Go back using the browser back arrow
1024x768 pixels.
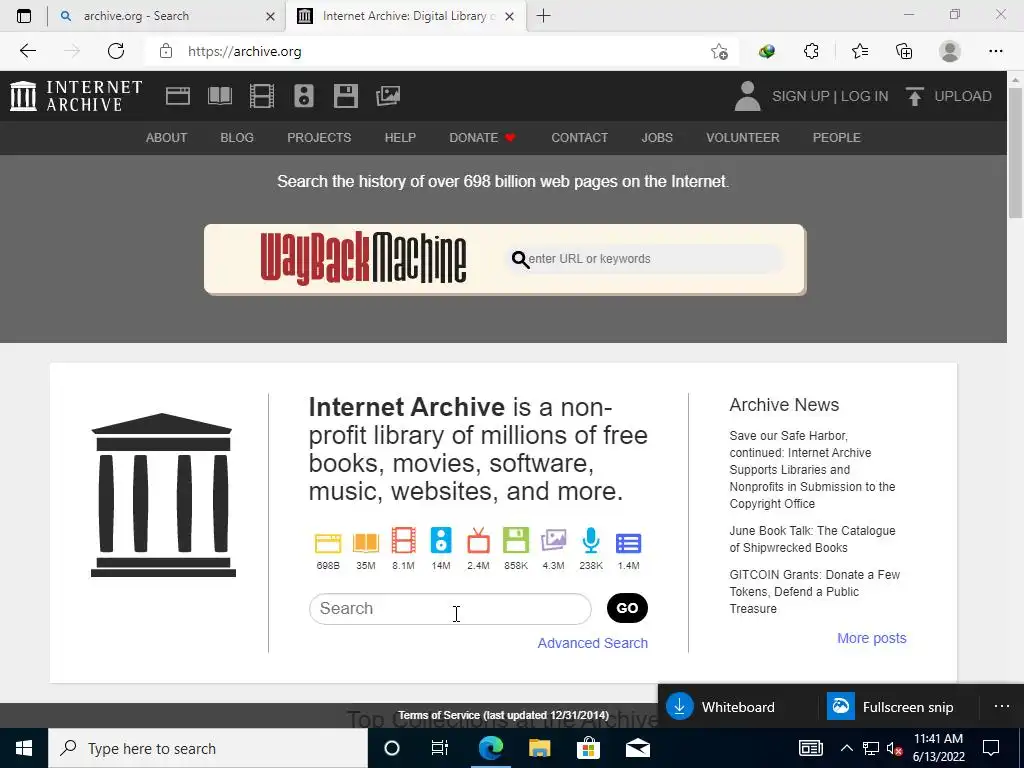28,51
